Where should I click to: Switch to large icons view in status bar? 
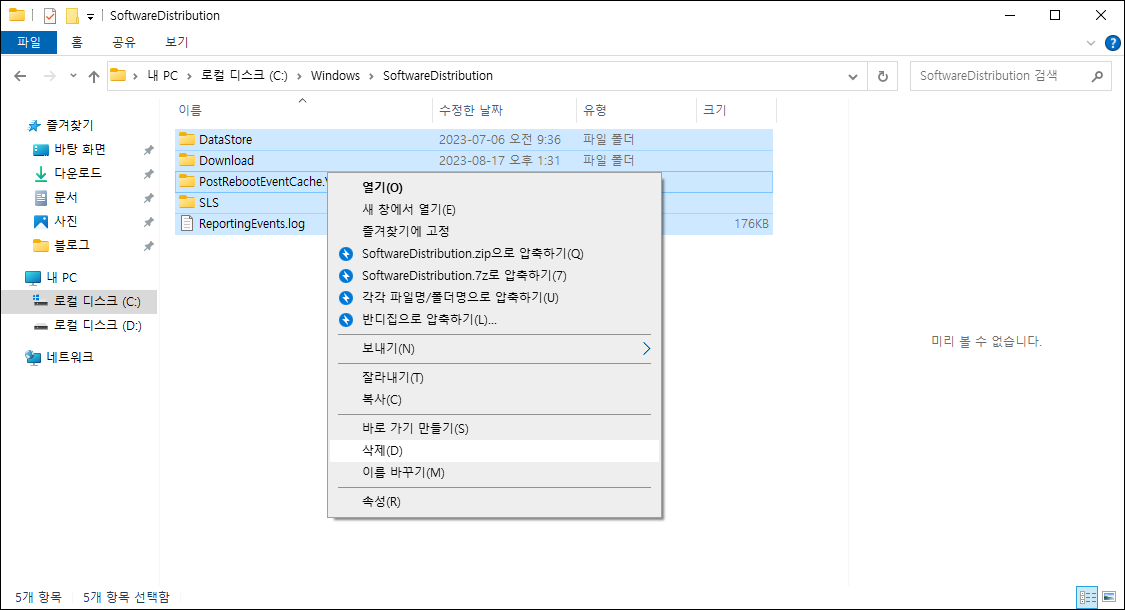pyautogui.click(x=1109, y=597)
